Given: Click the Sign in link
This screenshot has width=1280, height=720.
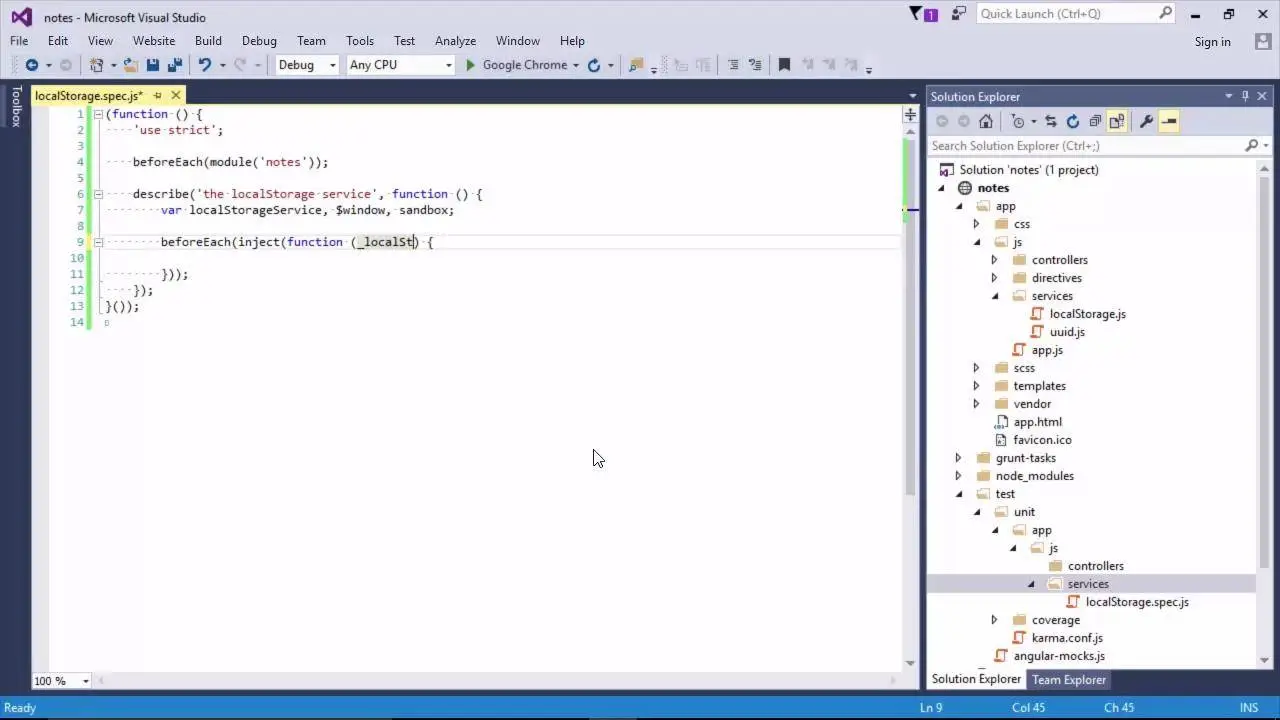Looking at the screenshot, I should point(1212,42).
